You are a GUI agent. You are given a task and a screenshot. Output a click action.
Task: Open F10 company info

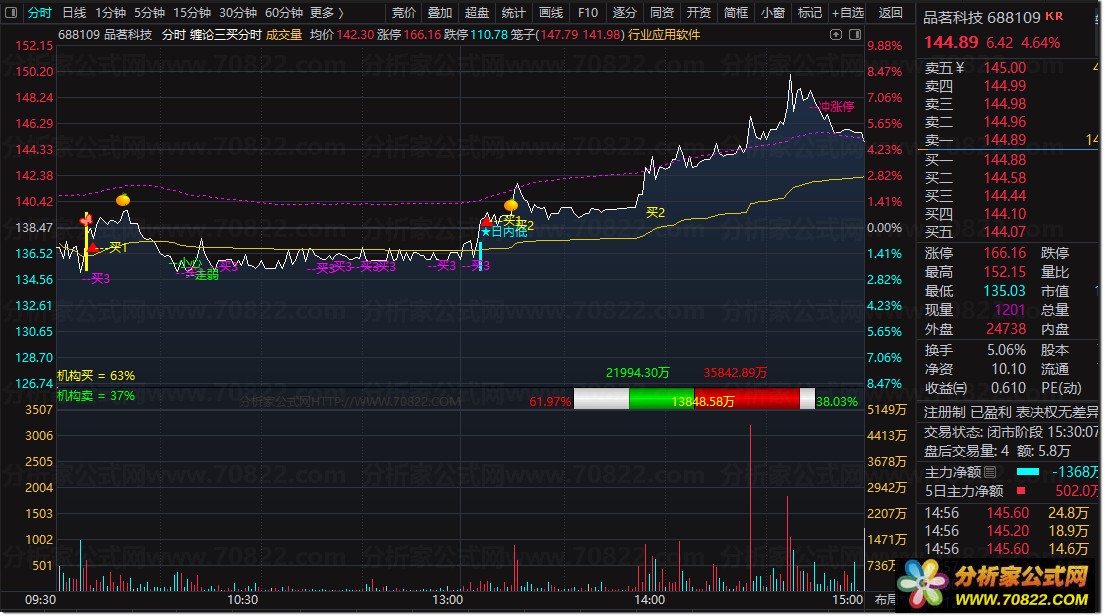[588, 13]
